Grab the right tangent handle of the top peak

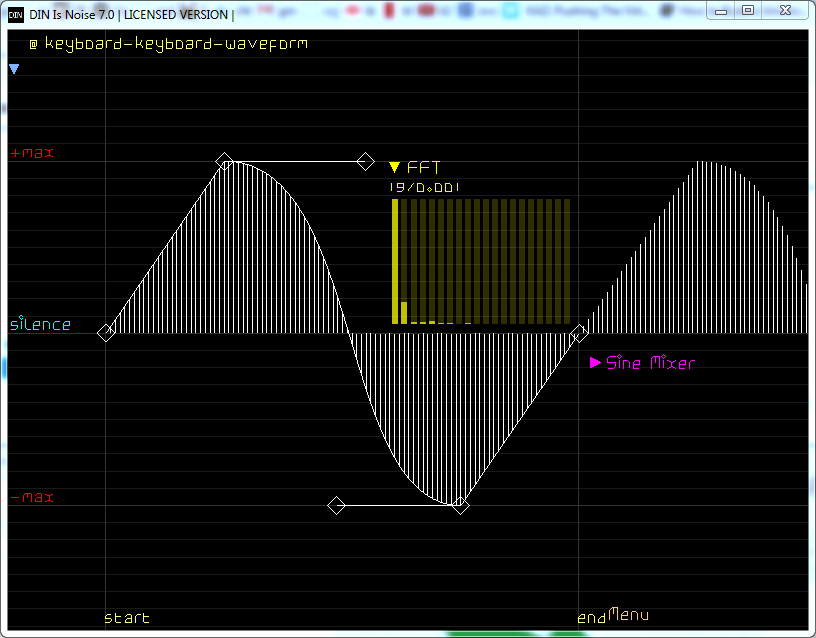tap(366, 161)
